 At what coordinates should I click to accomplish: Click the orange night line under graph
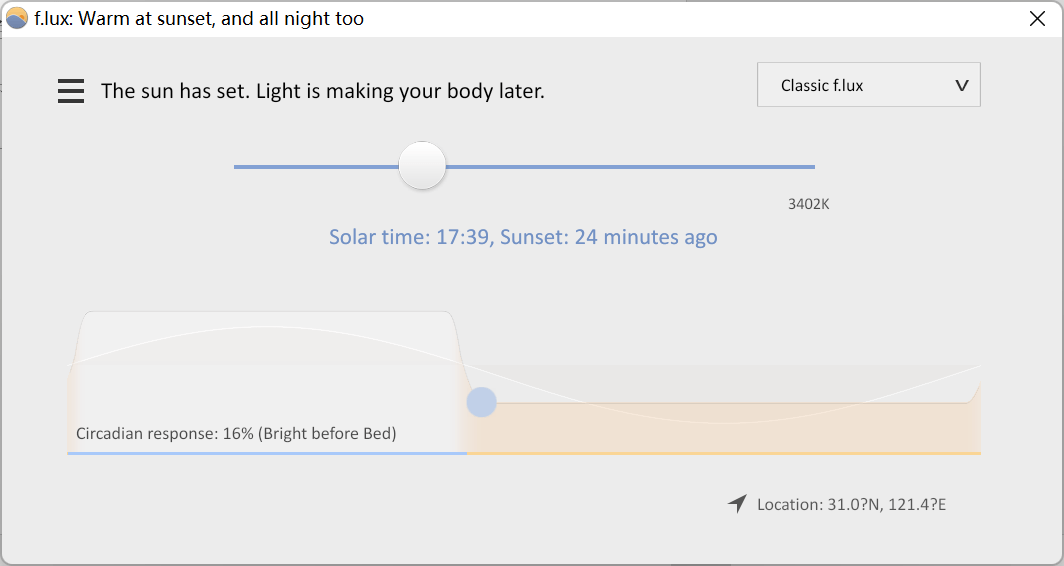(723, 453)
